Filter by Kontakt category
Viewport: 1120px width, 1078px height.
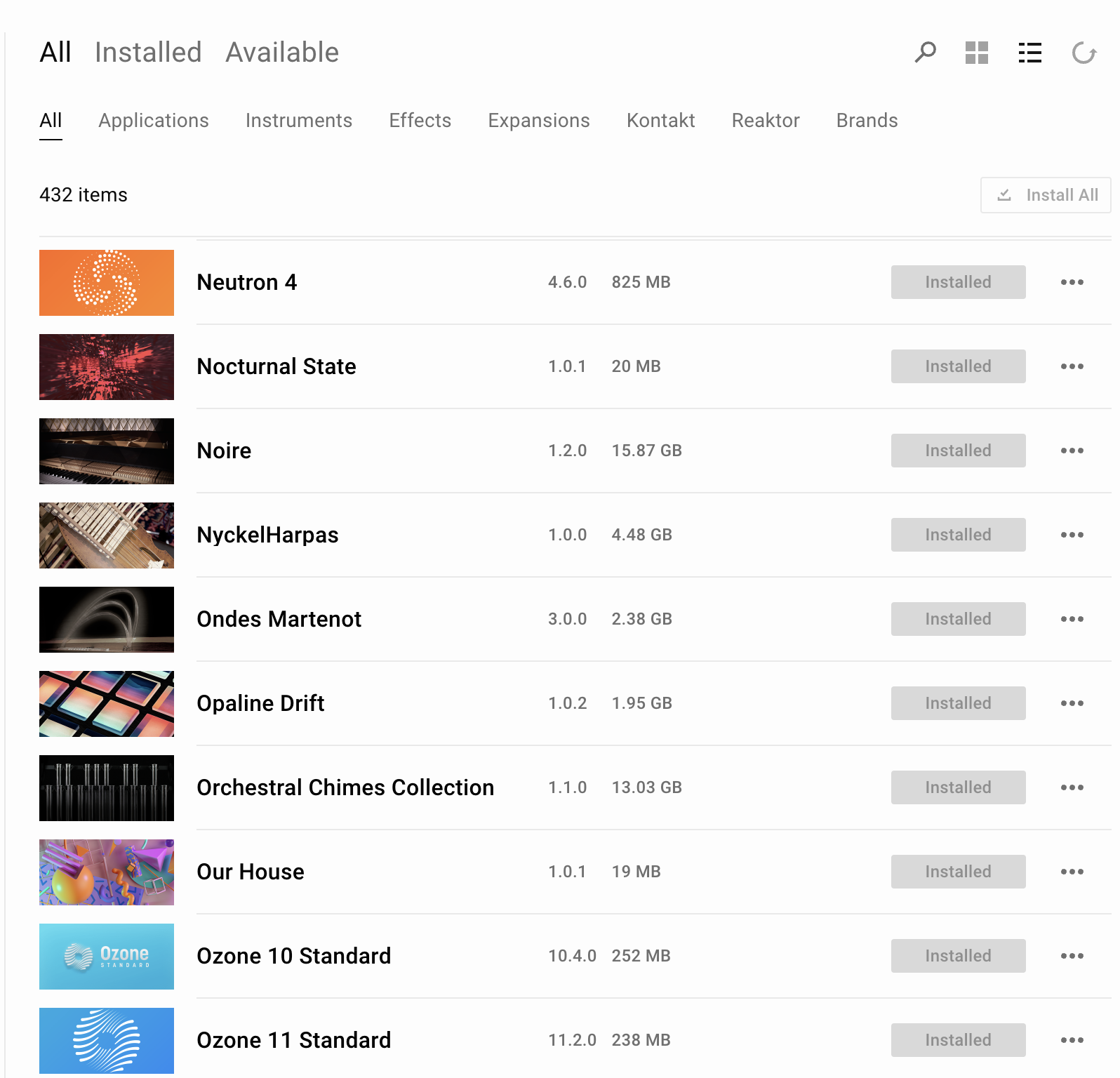(661, 121)
